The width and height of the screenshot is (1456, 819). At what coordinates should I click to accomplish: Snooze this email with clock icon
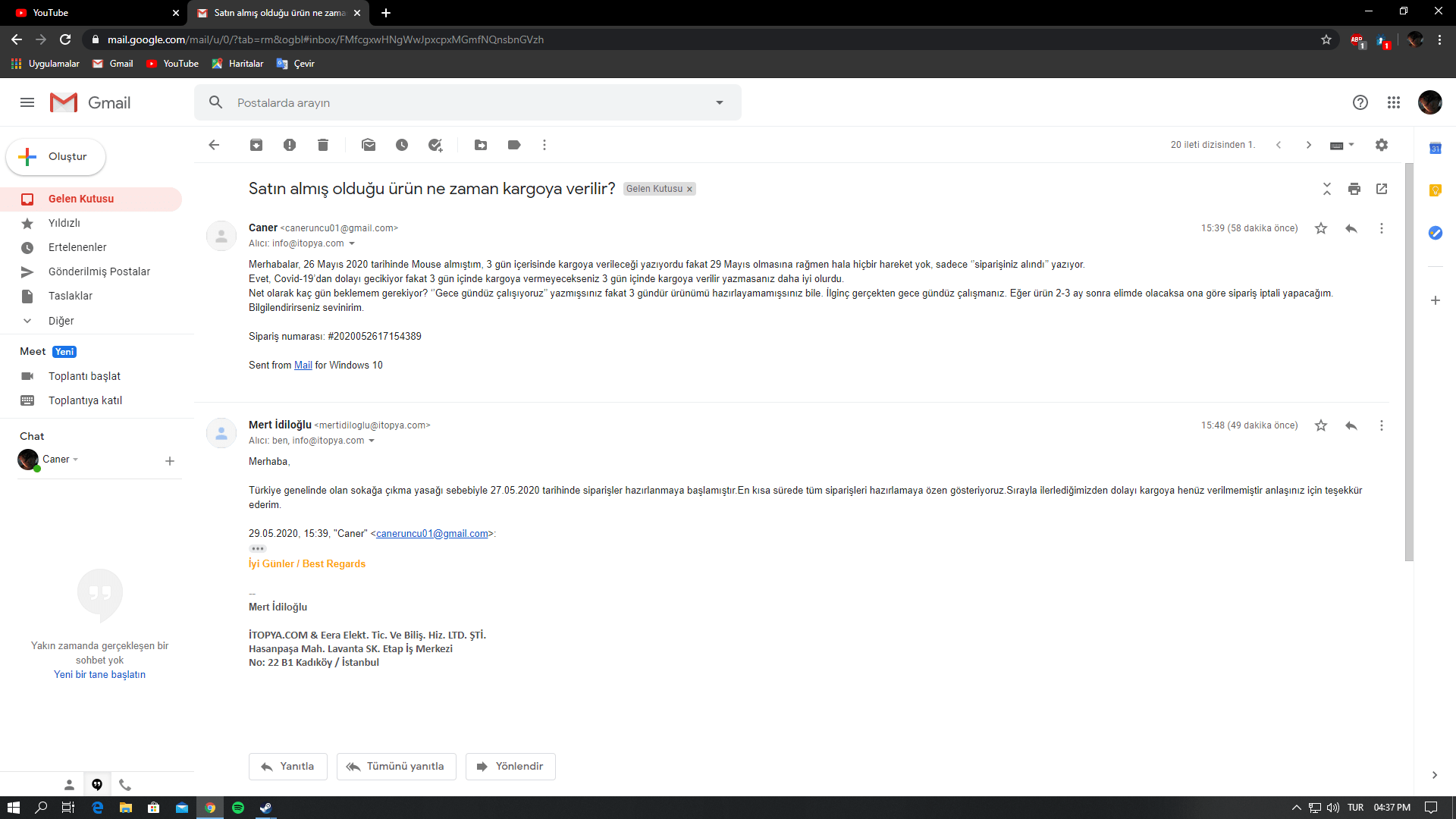pos(402,145)
